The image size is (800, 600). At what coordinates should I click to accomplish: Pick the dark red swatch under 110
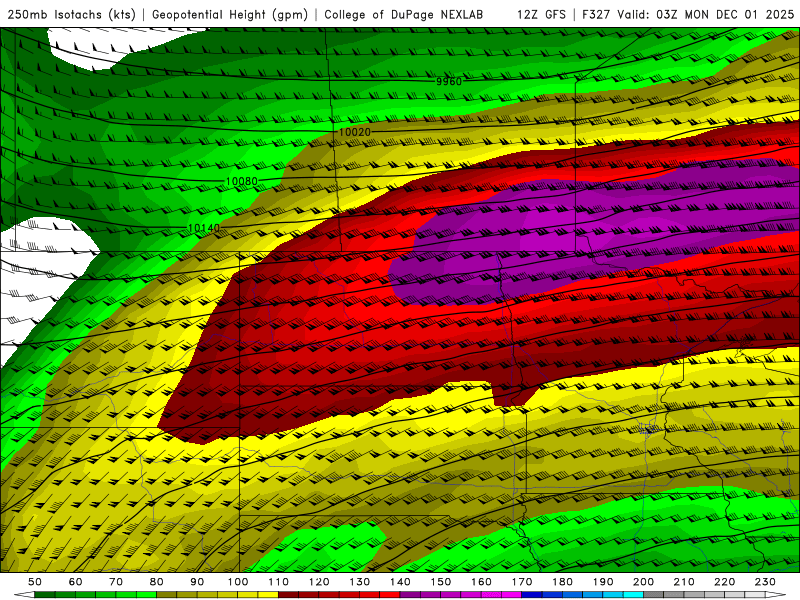(x=289, y=595)
